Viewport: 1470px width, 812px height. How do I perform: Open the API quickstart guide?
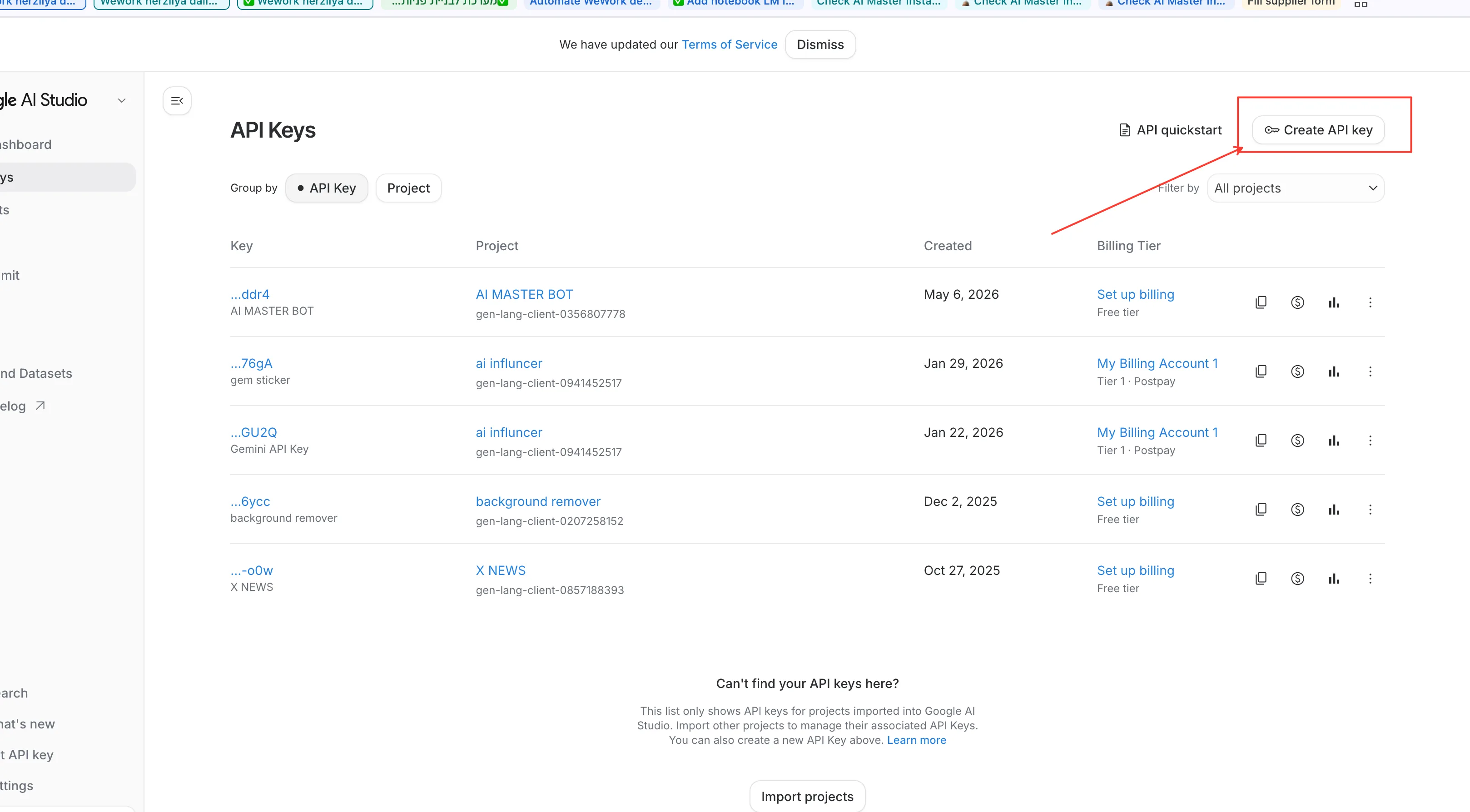coord(1170,130)
